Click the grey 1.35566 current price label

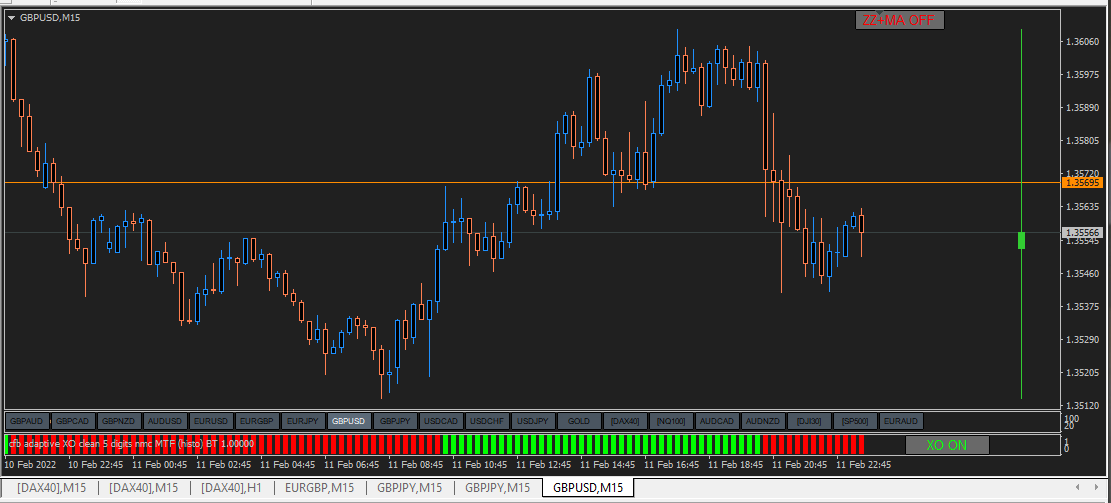1082,232
